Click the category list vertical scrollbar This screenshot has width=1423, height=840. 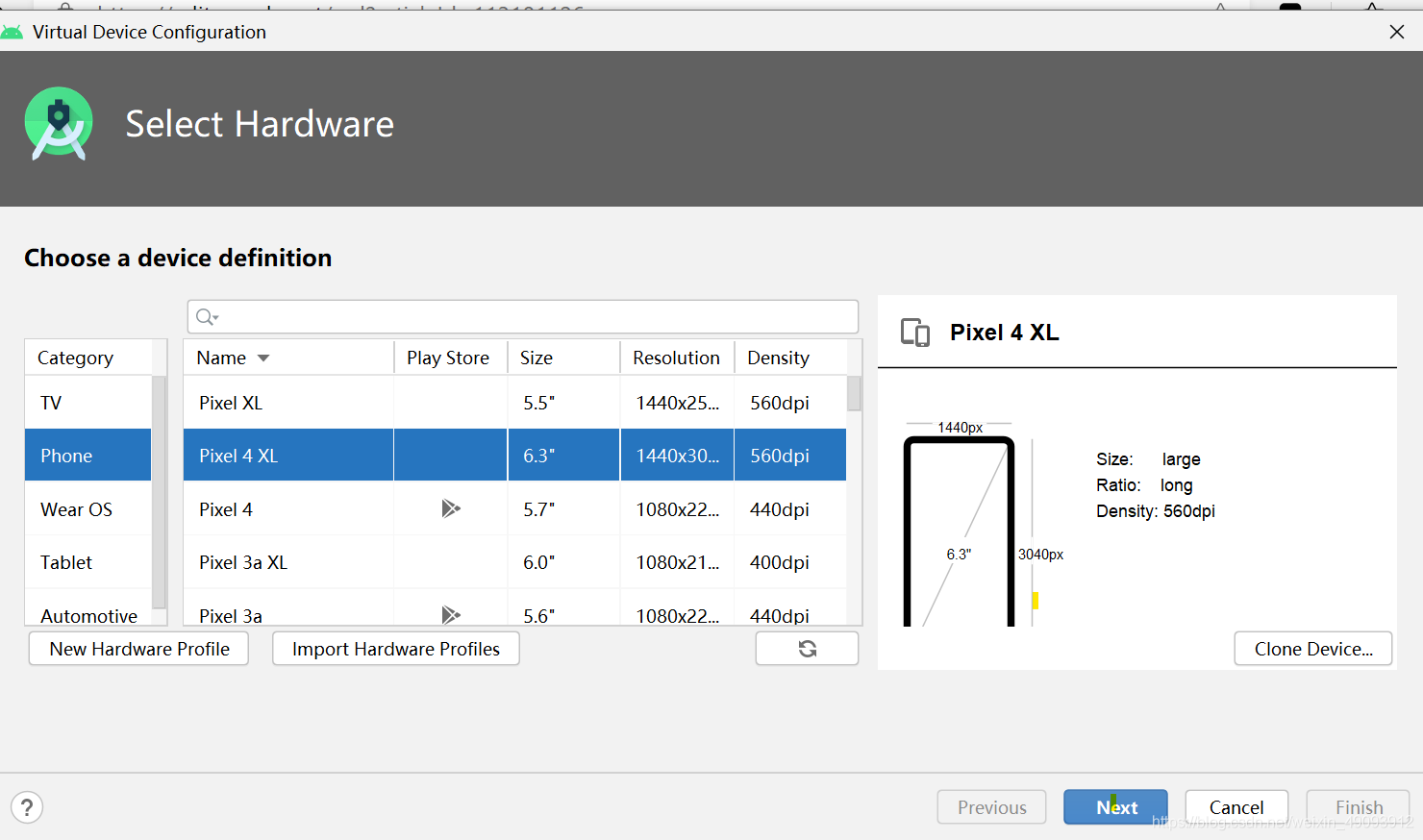point(159,492)
